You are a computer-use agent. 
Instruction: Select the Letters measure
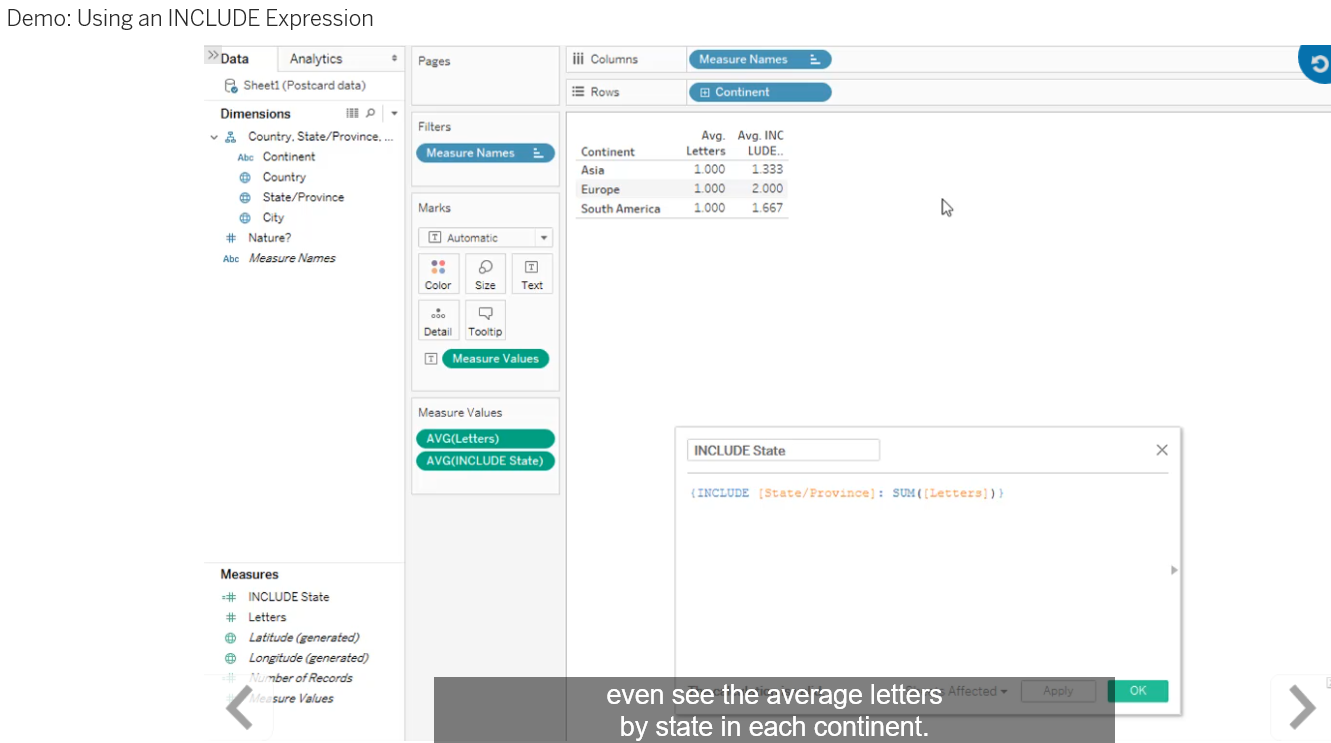point(267,617)
